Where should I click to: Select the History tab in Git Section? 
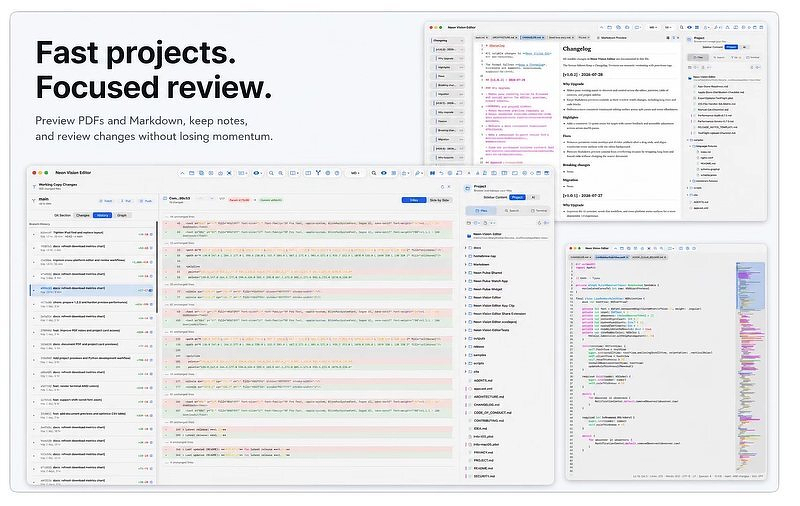point(102,215)
